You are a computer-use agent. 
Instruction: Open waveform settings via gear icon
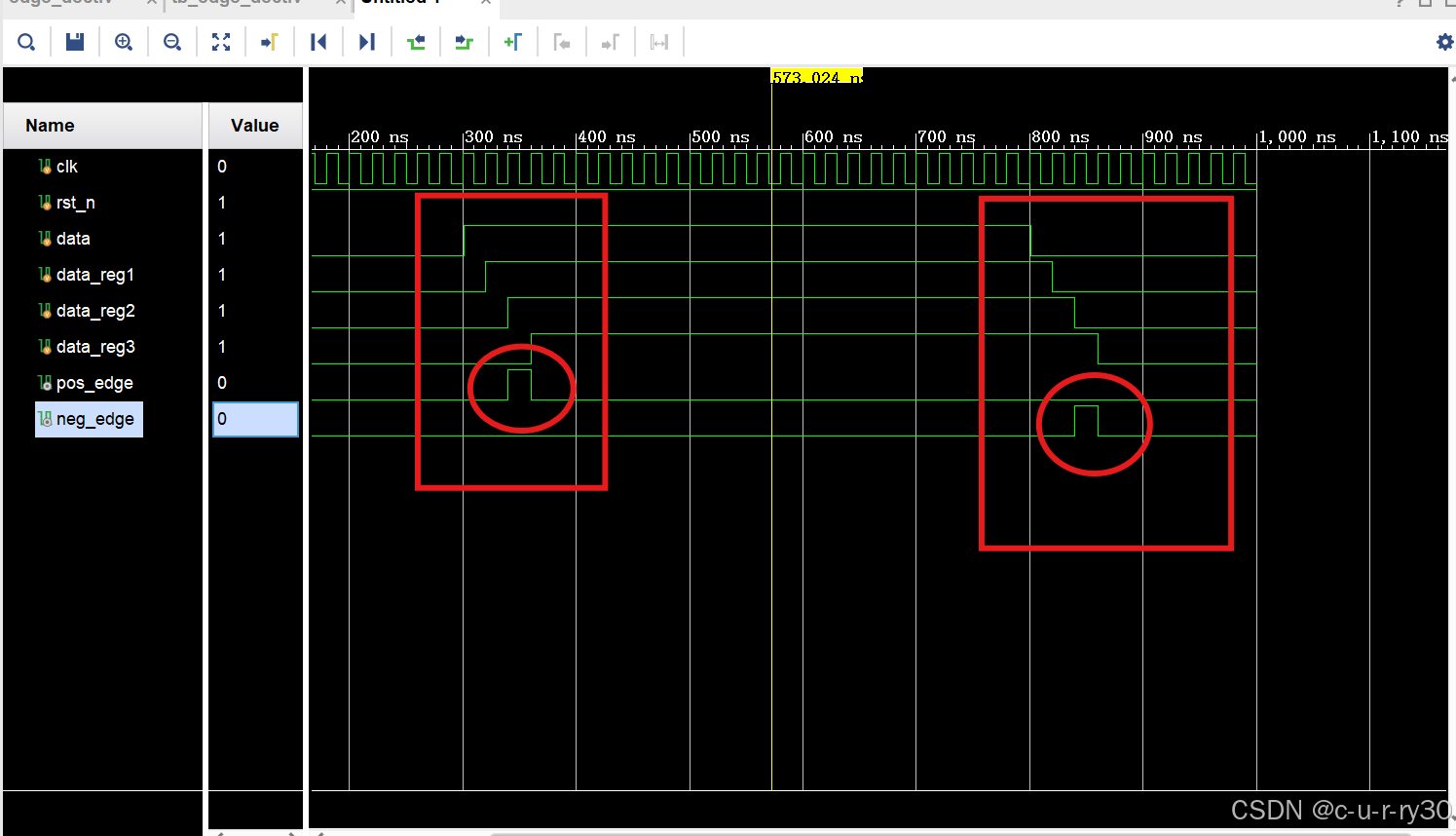coord(1444,42)
